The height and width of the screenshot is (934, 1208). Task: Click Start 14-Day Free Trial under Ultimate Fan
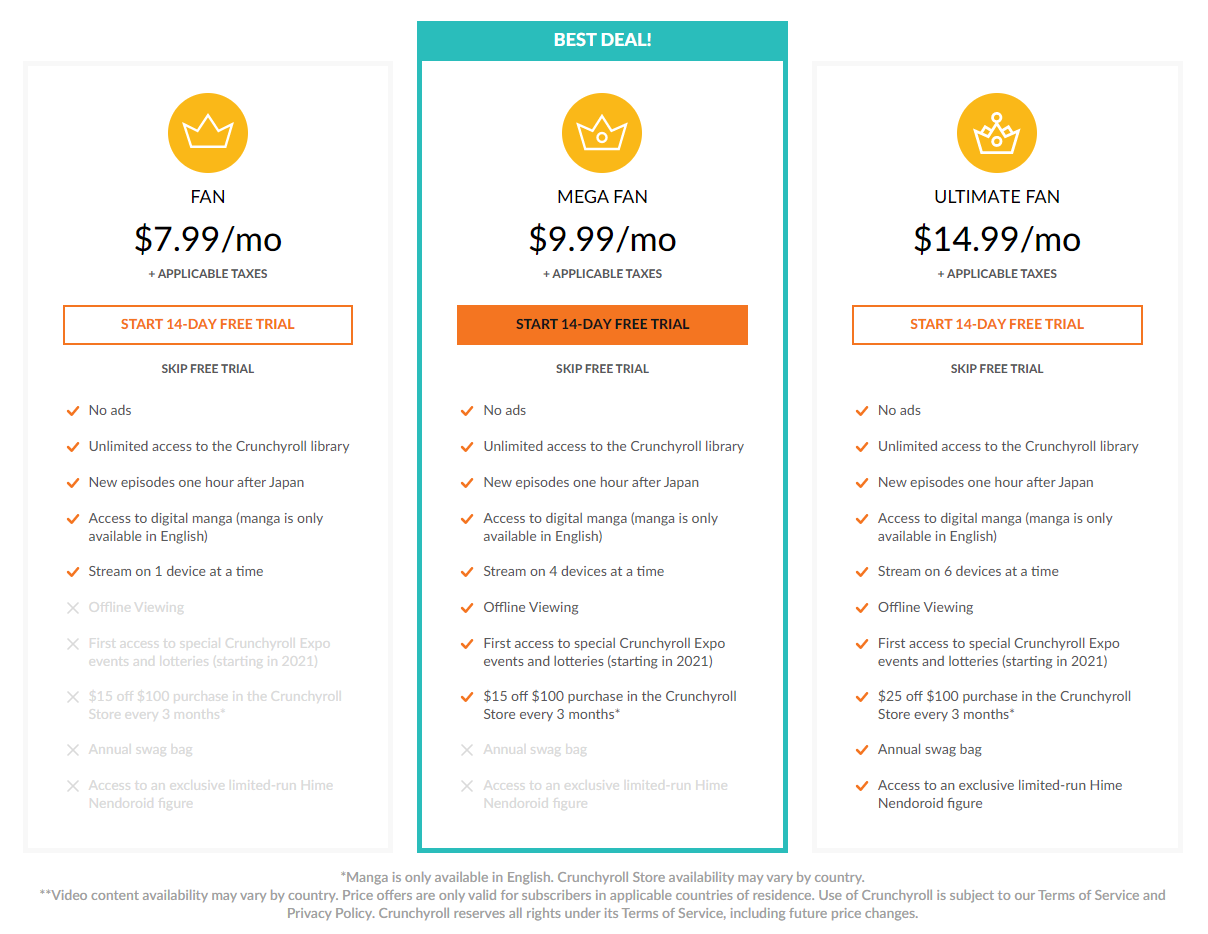[996, 325]
